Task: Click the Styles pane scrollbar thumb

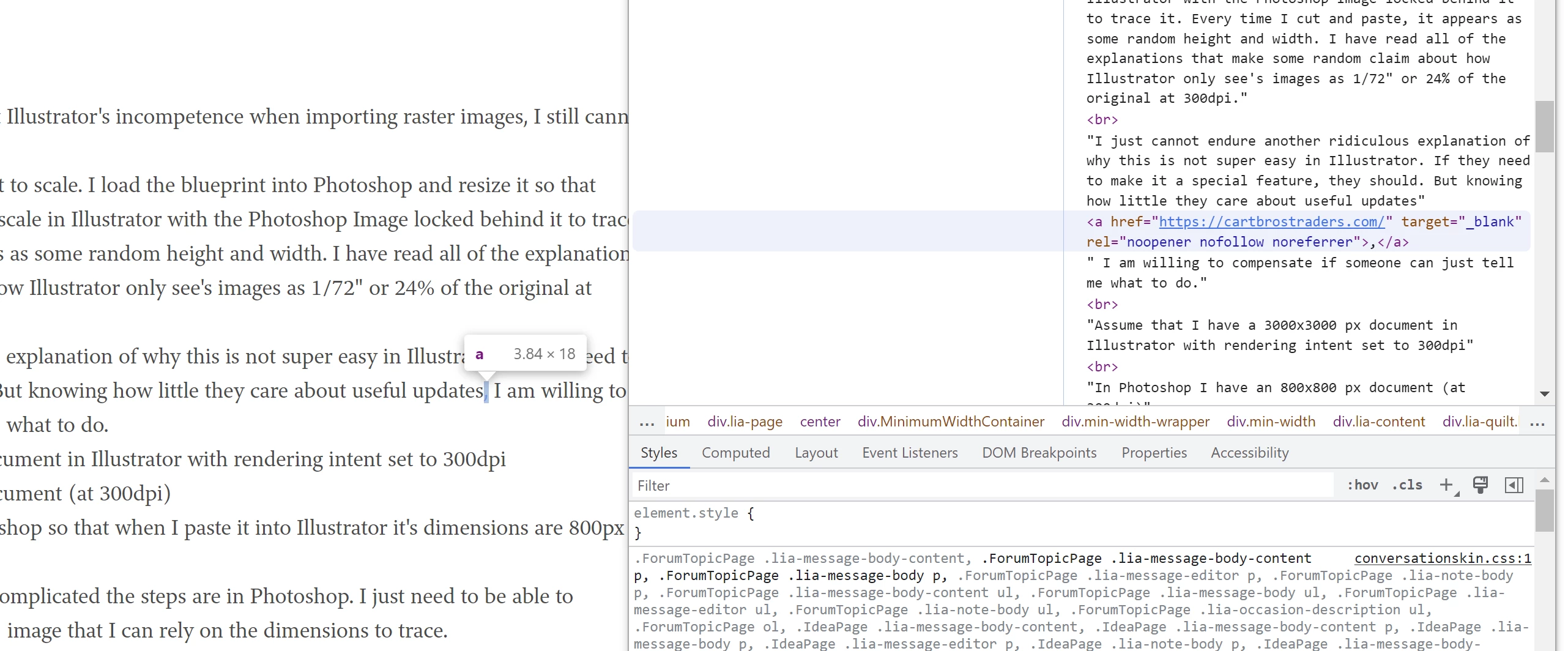Action: pos(1545,511)
